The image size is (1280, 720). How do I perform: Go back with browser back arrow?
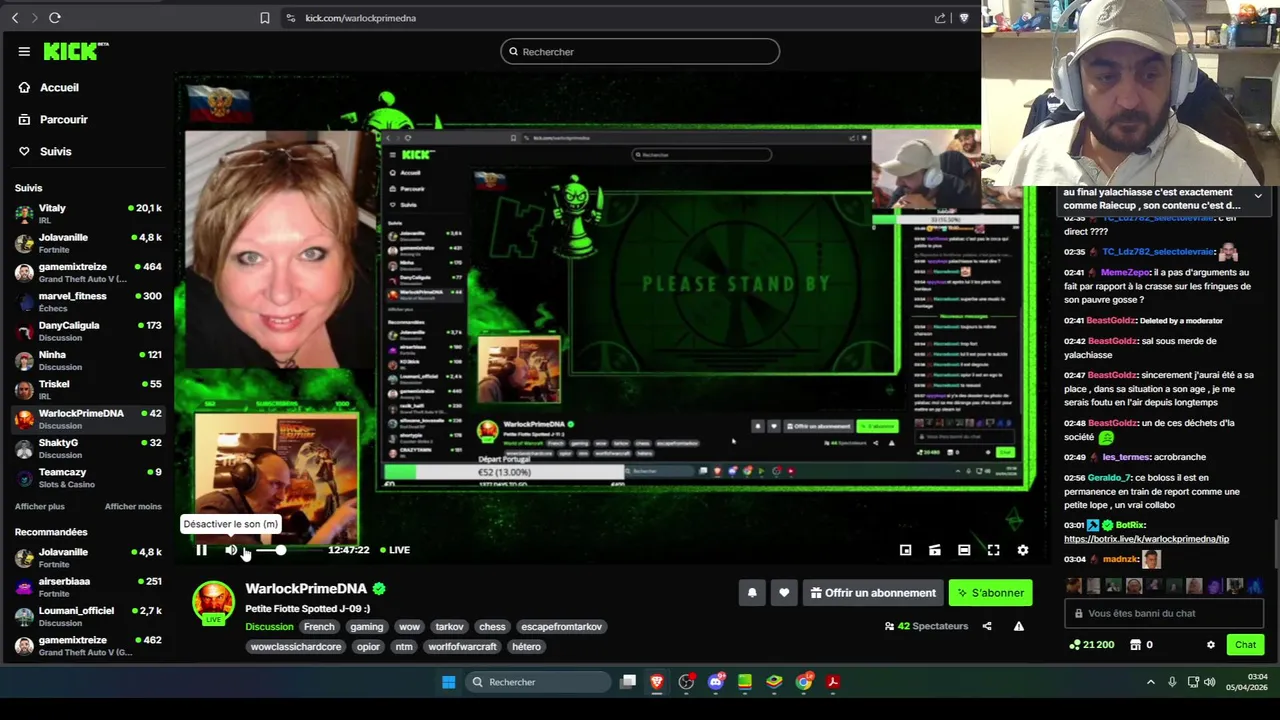(x=15, y=18)
